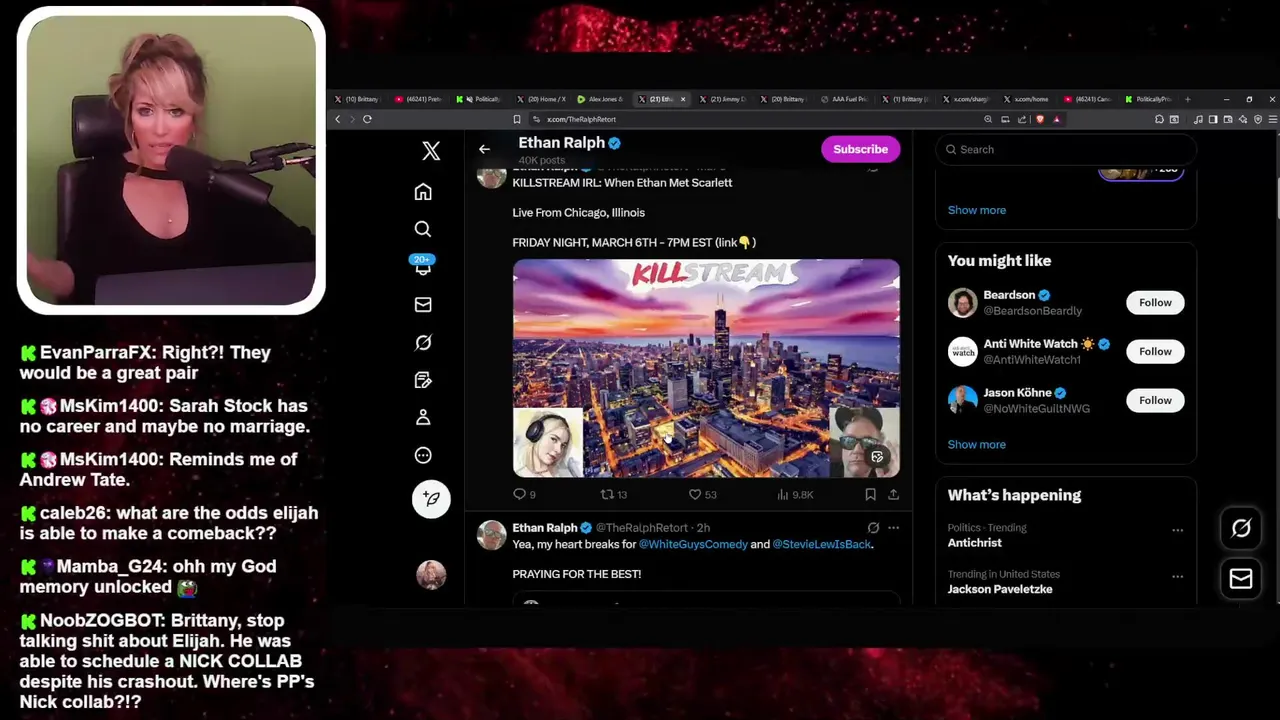Follow Anti White Watch
1280x720 pixels.
click(1155, 351)
